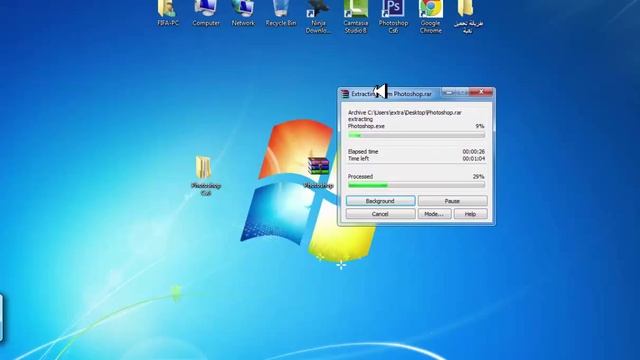Close the extracting dialog window
The width and height of the screenshot is (640, 360).
pyautogui.click(x=481, y=92)
